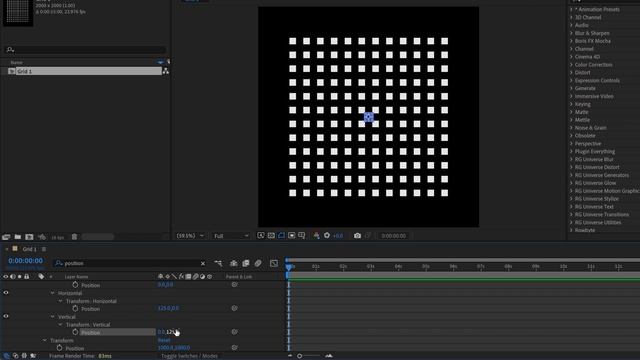Toggle Region of Interest in viewer

tap(291, 236)
